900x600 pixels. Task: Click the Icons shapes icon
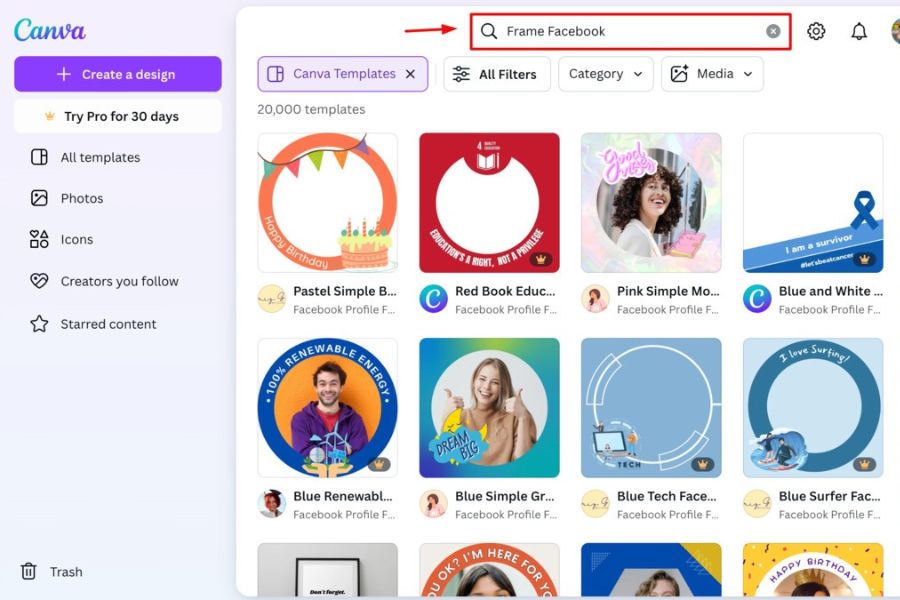coord(39,239)
